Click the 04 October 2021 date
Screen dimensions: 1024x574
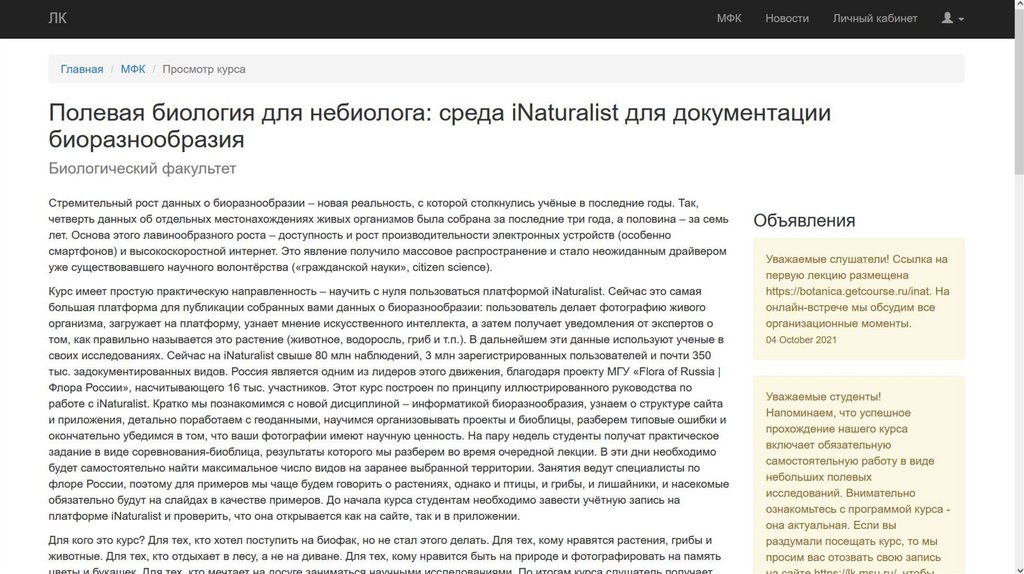point(801,340)
